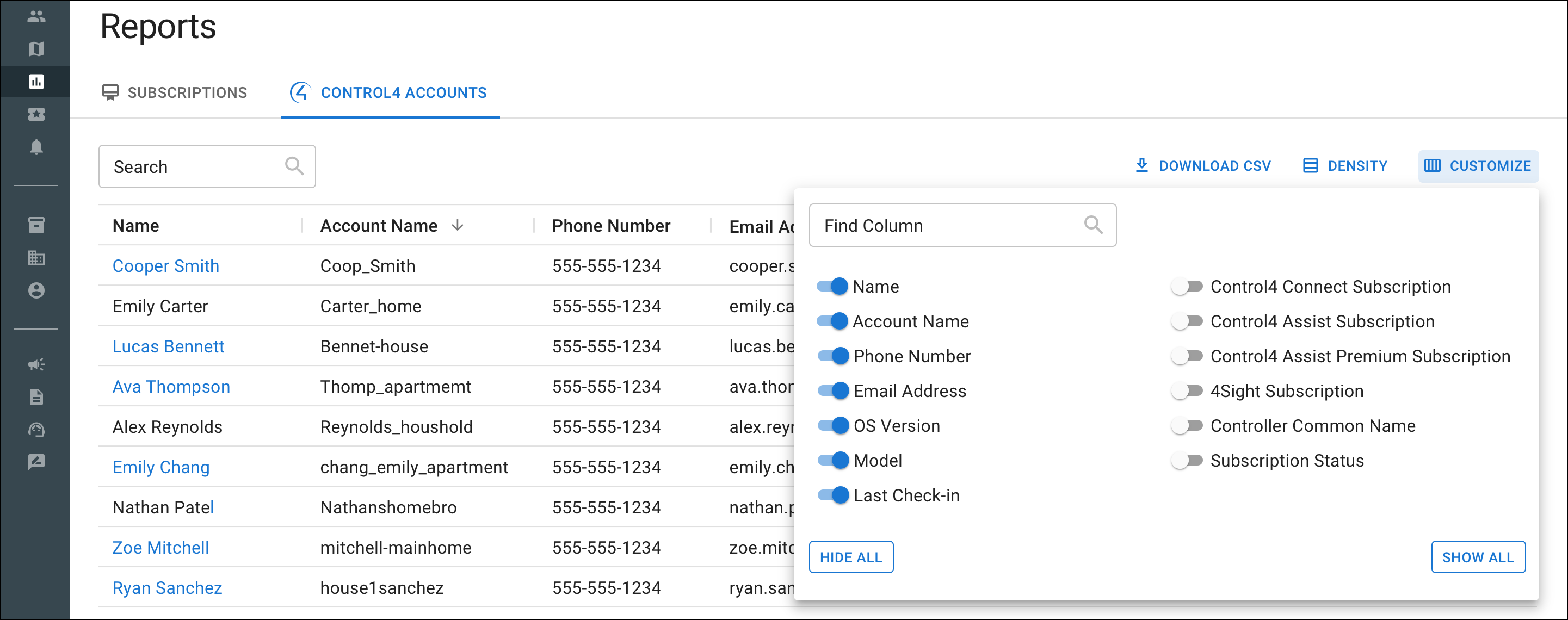Focus the Find Column field
The image size is (1568, 620).
tap(962, 225)
